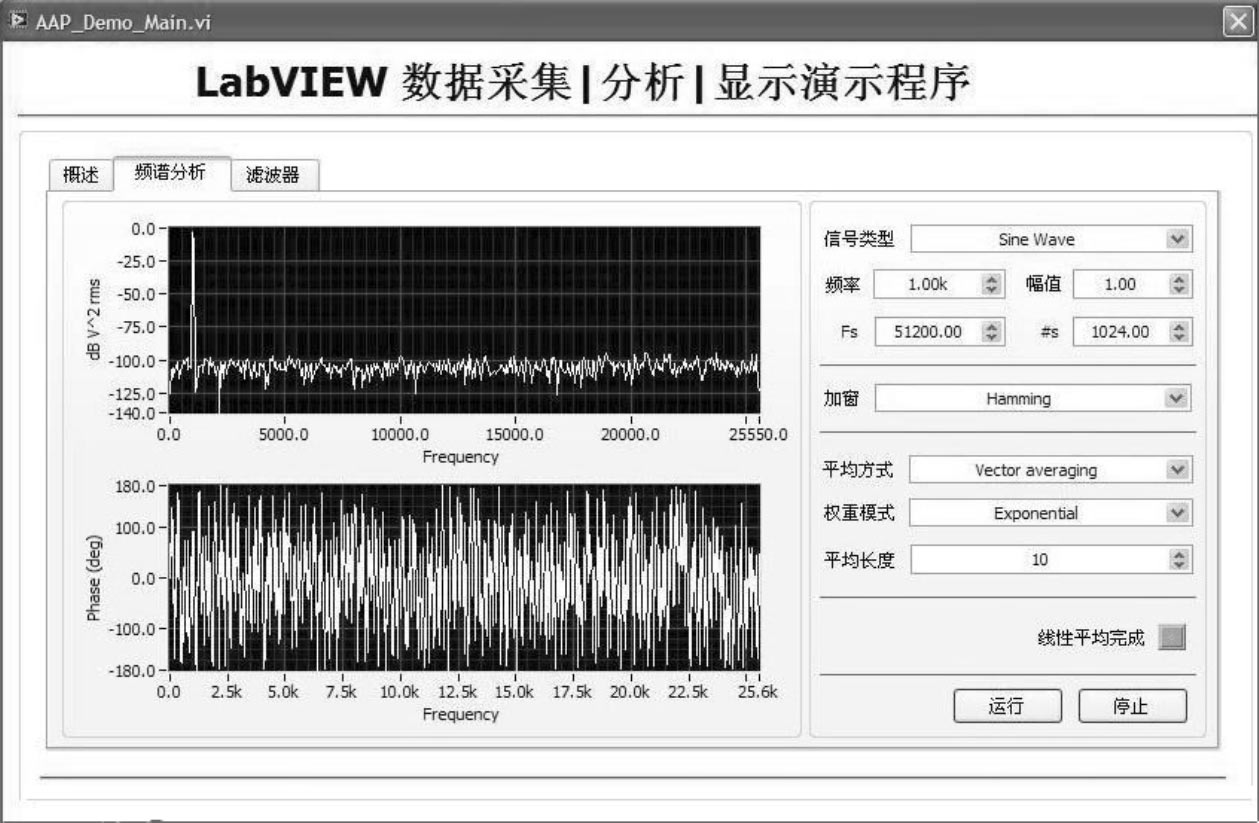The height and width of the screenshot is (823, 1259).
Task: Expand the 平均方式 Vector averaging dropdown
Action: [x=1178, y=470]
